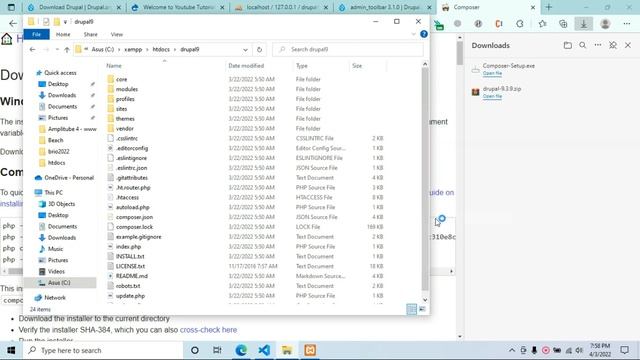The image size is (640, 360).
Task: Click the Search drupal9 field
Action: (348, 49)
